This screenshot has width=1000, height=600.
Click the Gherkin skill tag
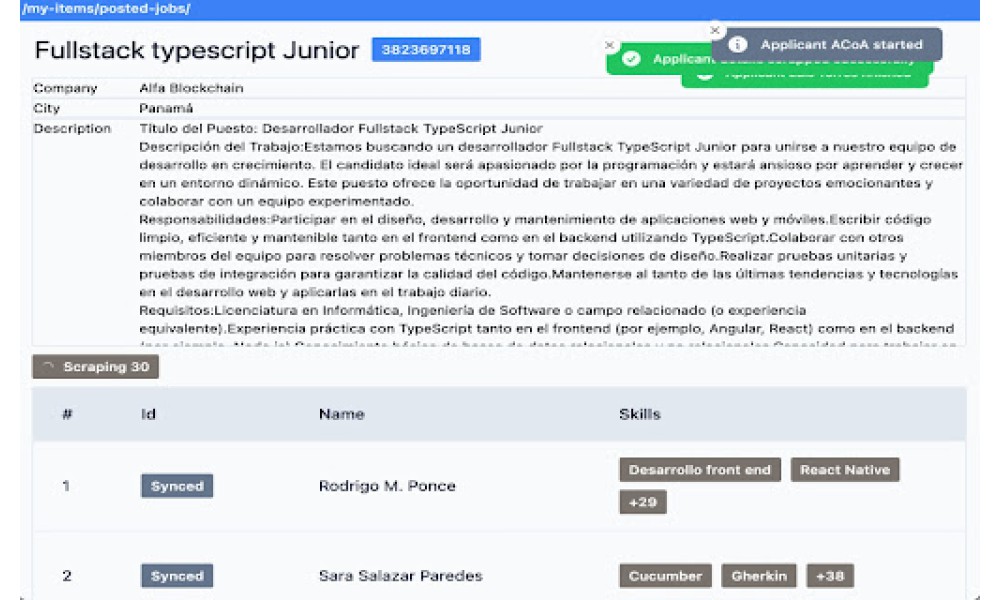tap(759, 576)
